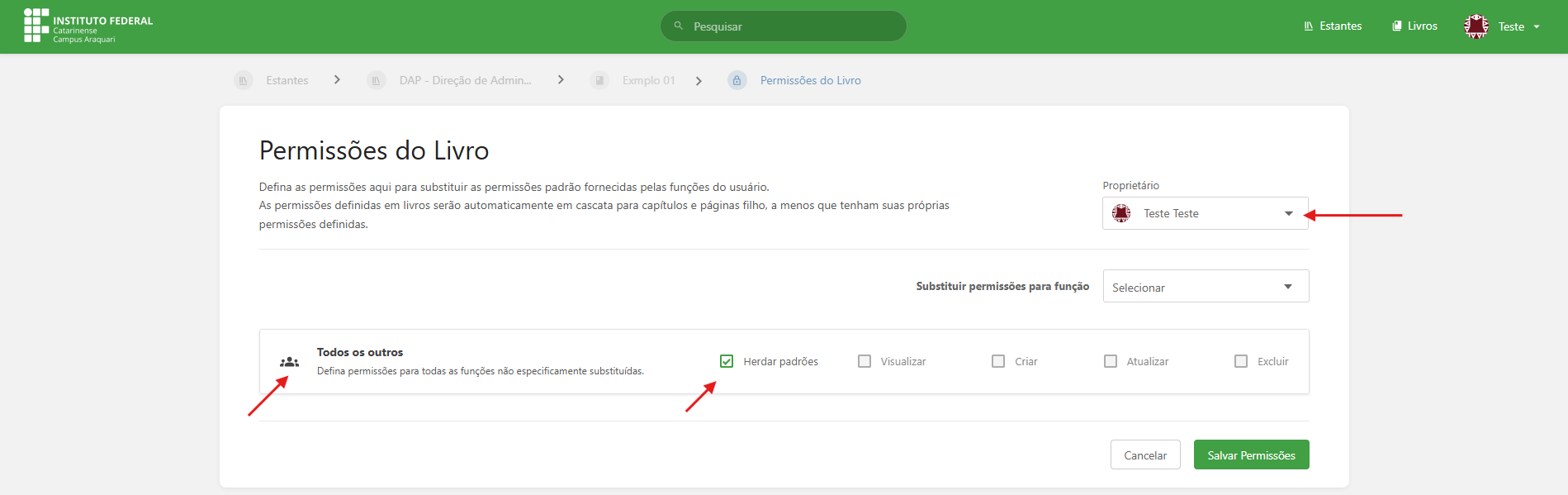The width and height of the screenshot is (1568, 495).
Task: Uncheck the Herdar padrões checkbox
Action: click(727, 361)
